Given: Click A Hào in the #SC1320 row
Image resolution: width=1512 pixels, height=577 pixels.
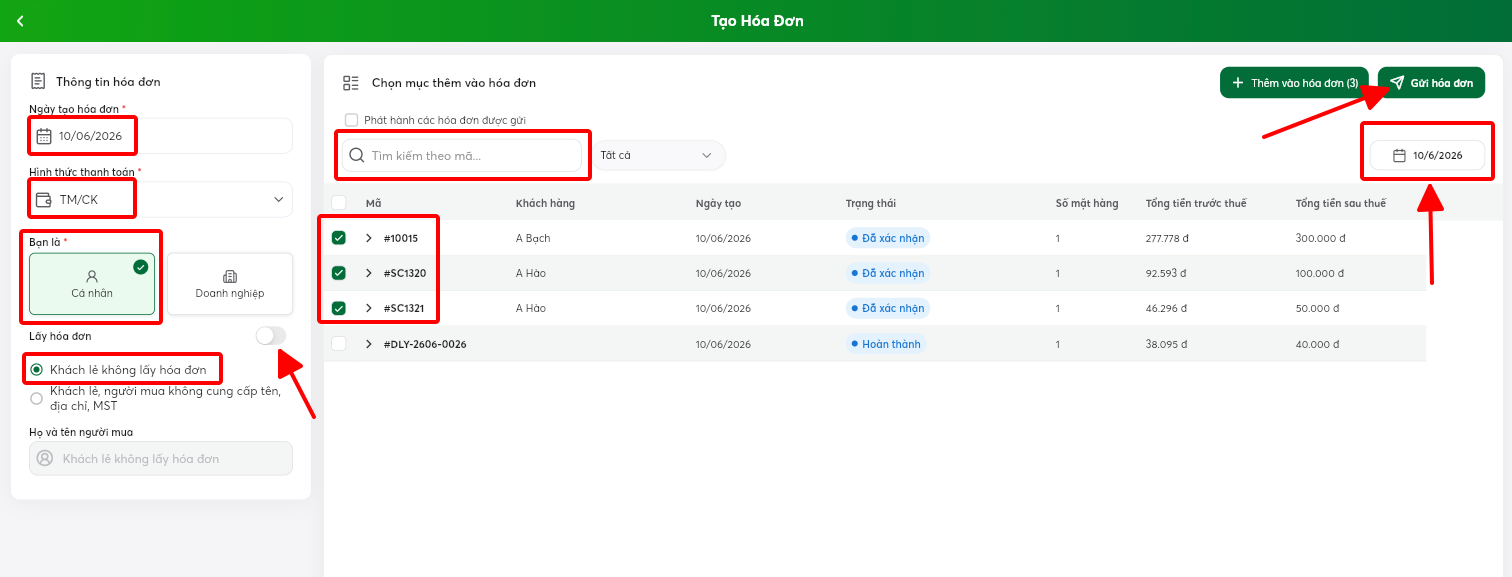Looking at the screenshot, I should tap(531, 273).
